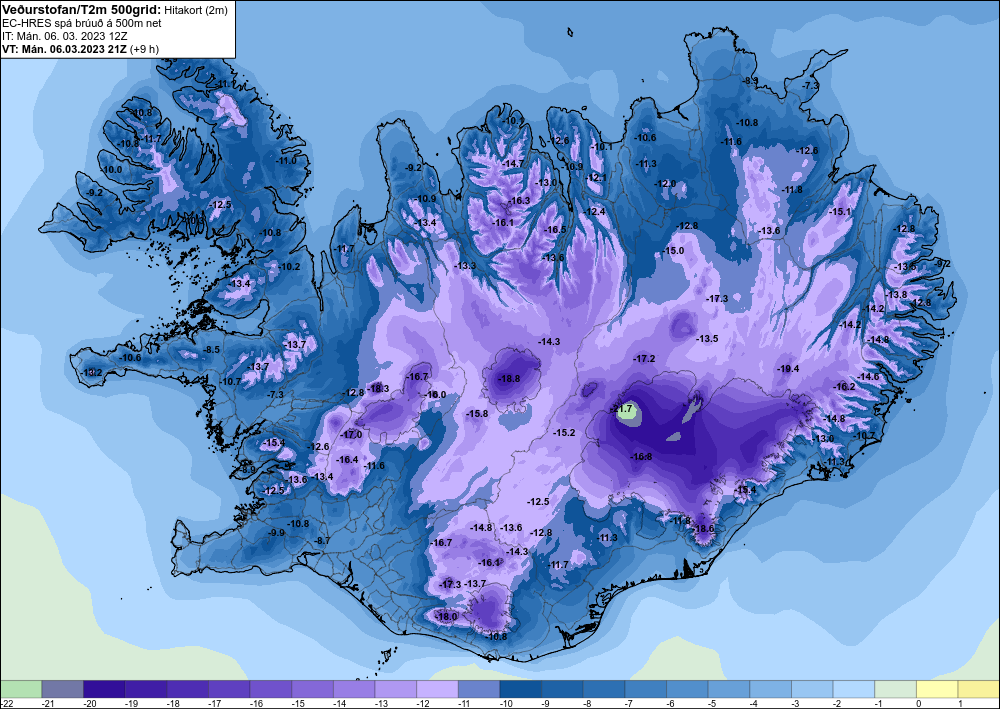This screenshot has width=1000, height=709.
Task: Click the -15.8 temperature value
Action: 477,414
